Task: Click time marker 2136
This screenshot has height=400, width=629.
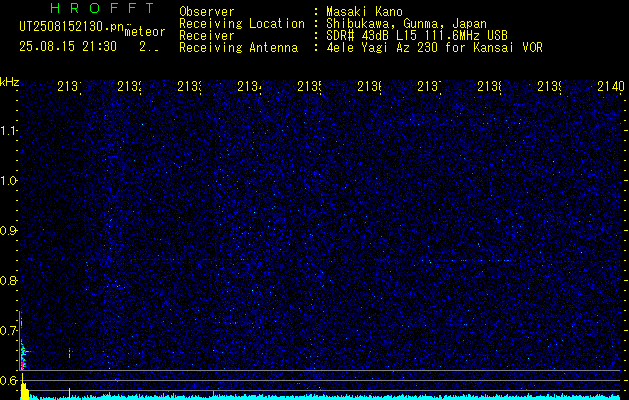Action: [369, 86]
